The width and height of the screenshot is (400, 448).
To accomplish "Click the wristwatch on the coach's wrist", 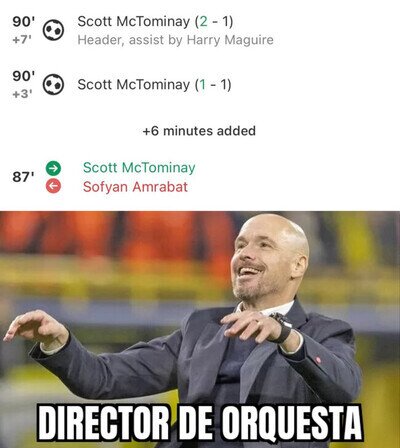I will click(x=283, y=327).
